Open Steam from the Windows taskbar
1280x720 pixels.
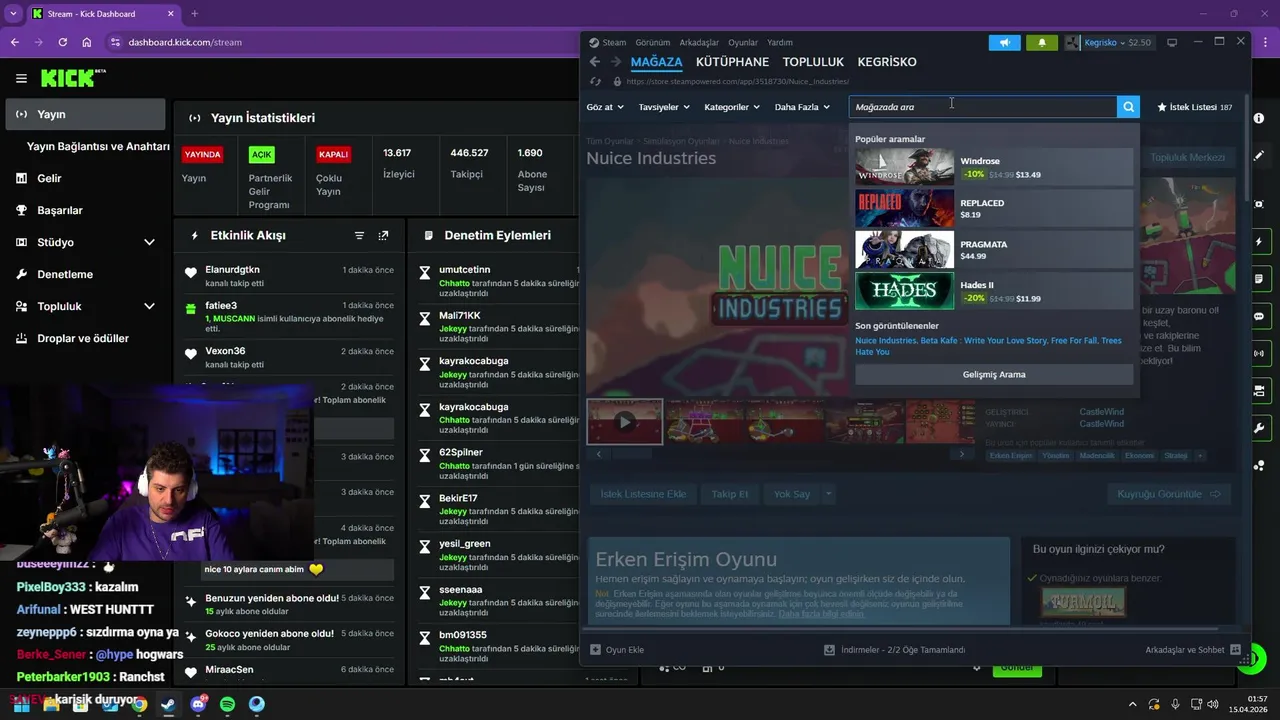point(168,704)
